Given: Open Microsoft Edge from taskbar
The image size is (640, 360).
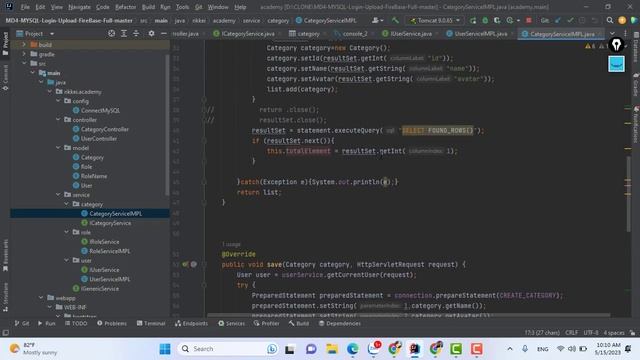Looking at the screenshot, I should coord(352,349).
